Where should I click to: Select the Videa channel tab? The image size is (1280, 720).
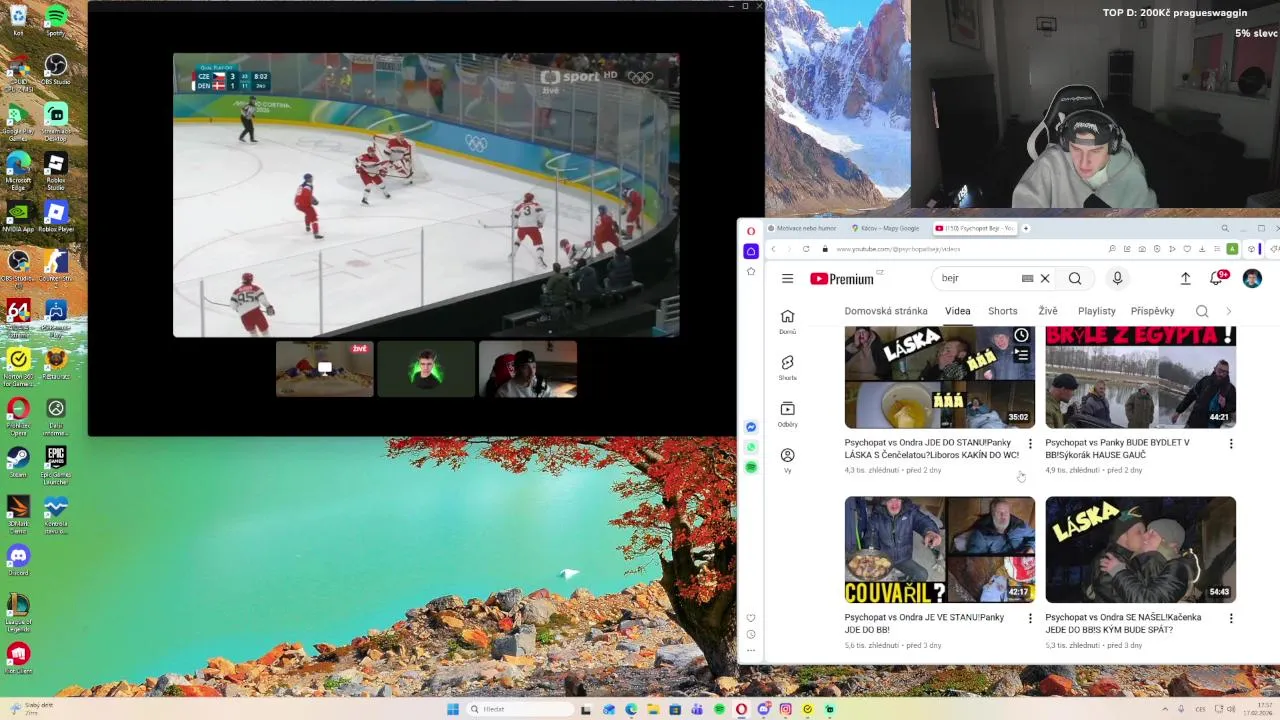958,311
